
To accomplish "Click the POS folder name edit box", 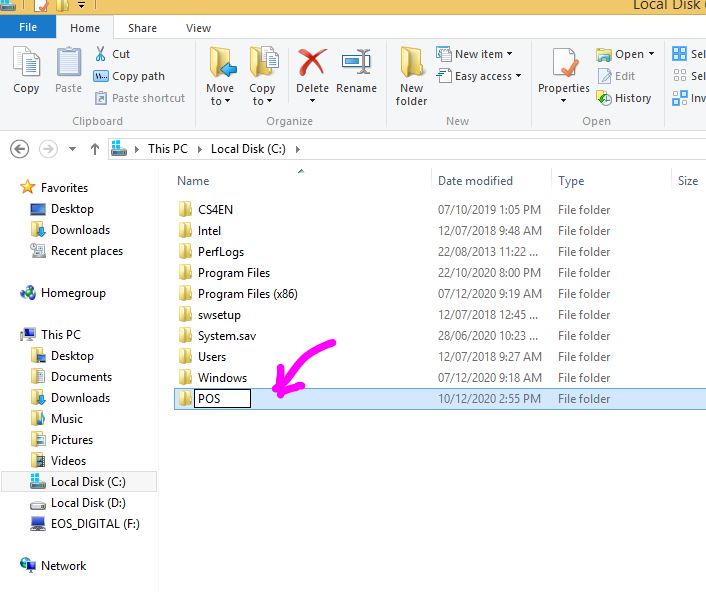I will point(222,399).
